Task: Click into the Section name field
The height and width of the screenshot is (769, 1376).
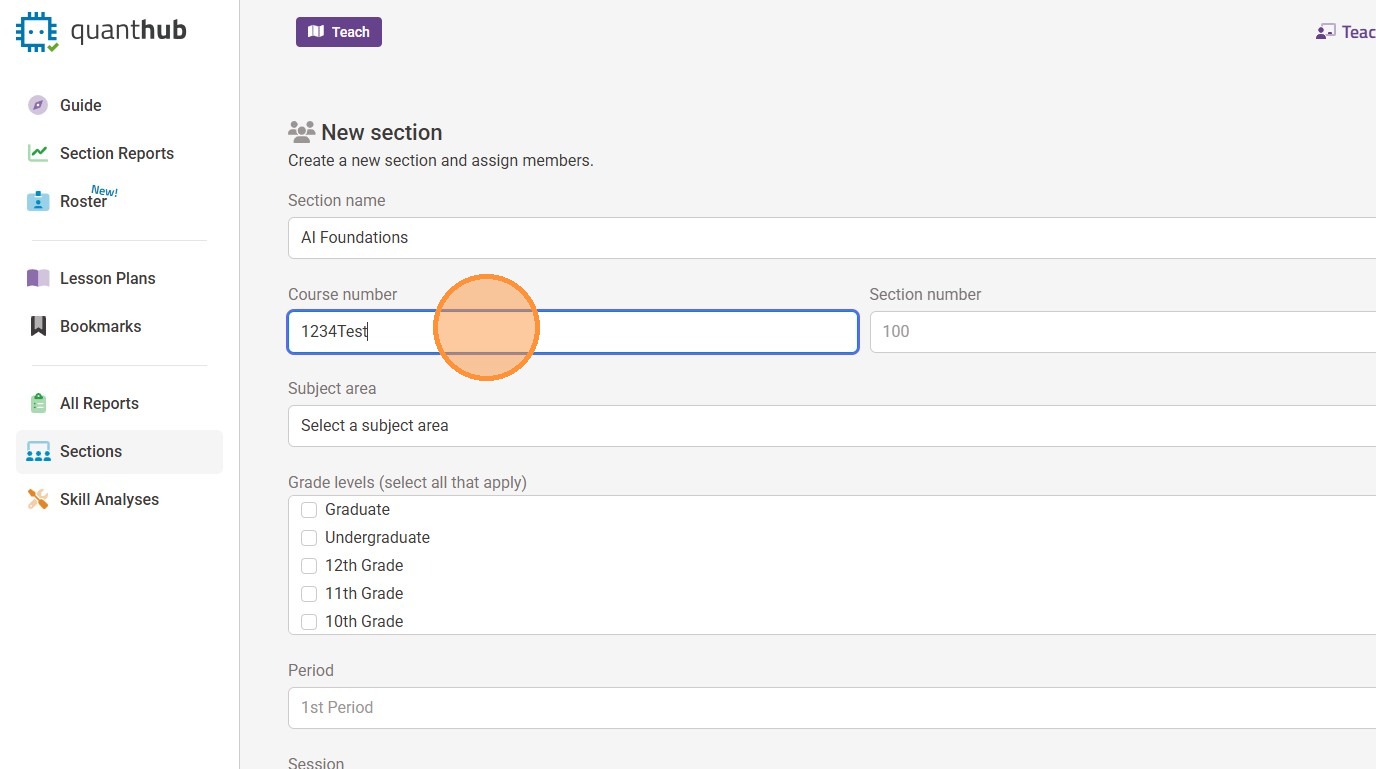Action: (x=830, y=238)
